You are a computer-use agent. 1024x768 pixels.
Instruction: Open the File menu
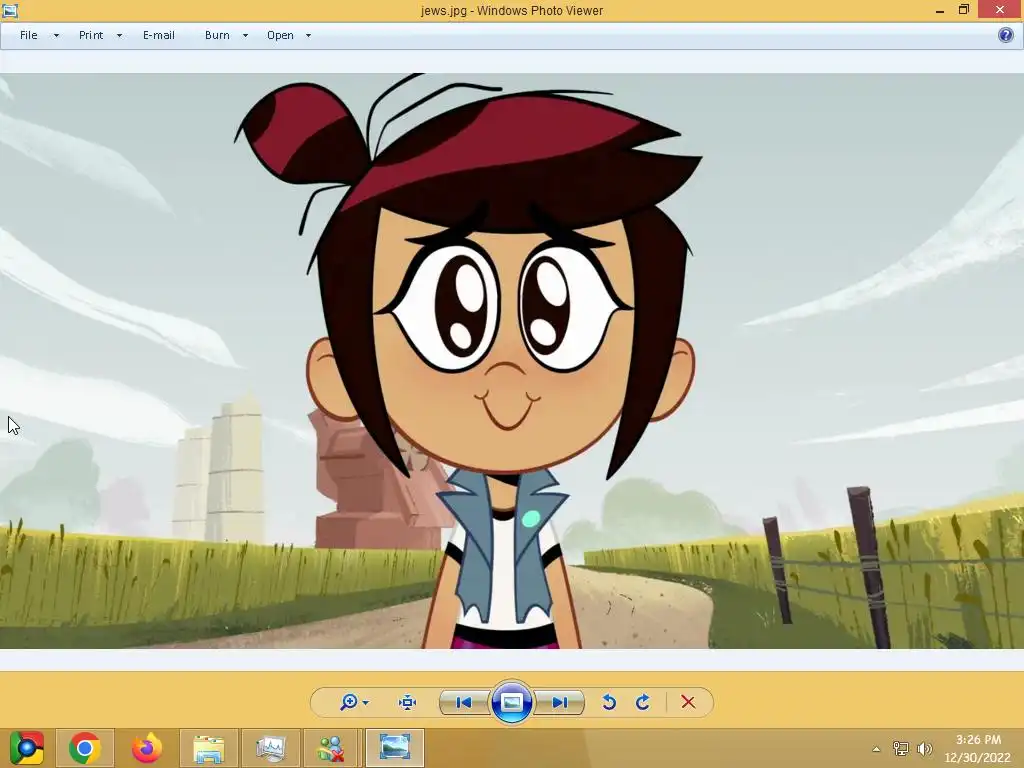pyautogui.click(x=29, y=35)
